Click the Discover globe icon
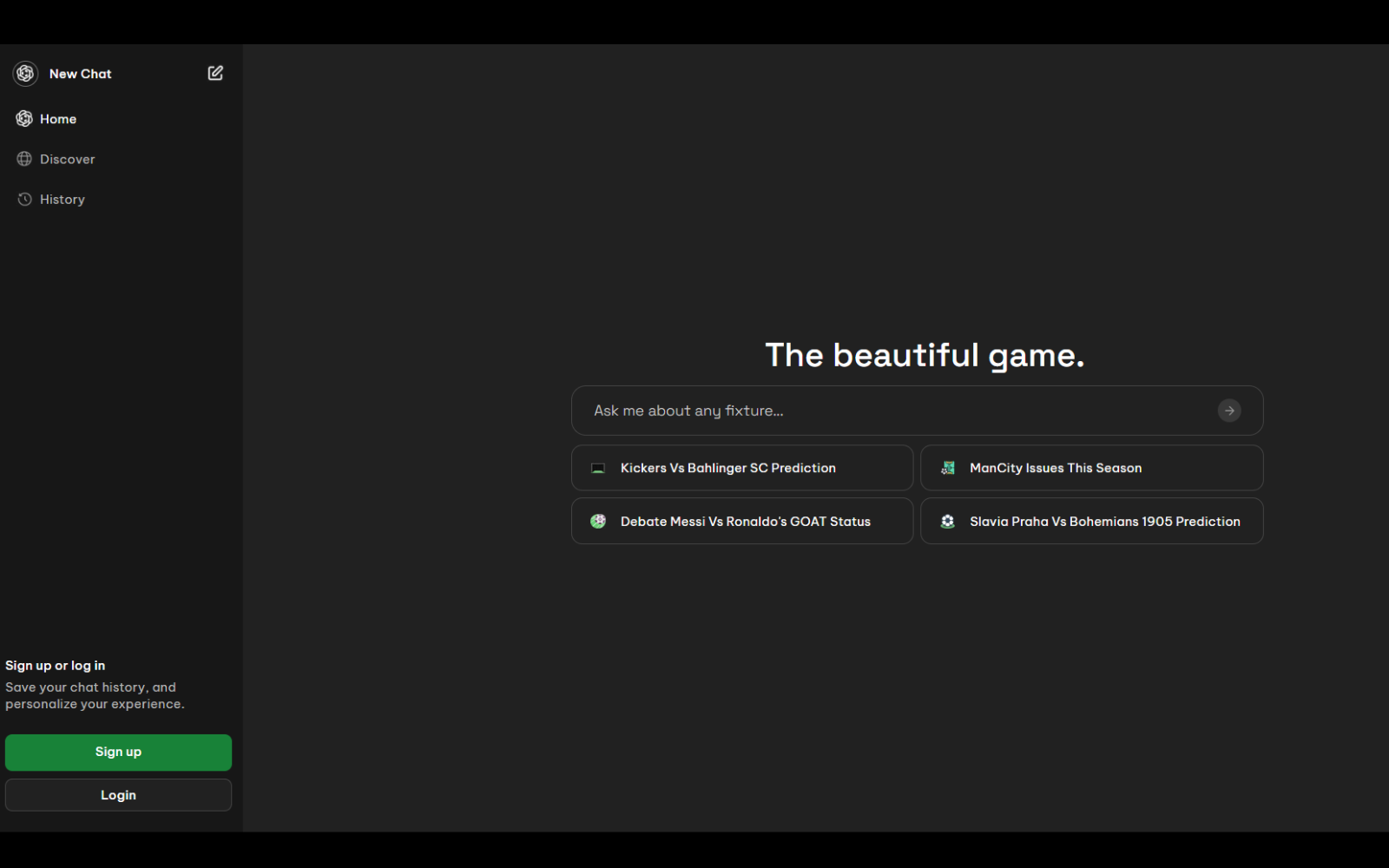 (24, 159)
